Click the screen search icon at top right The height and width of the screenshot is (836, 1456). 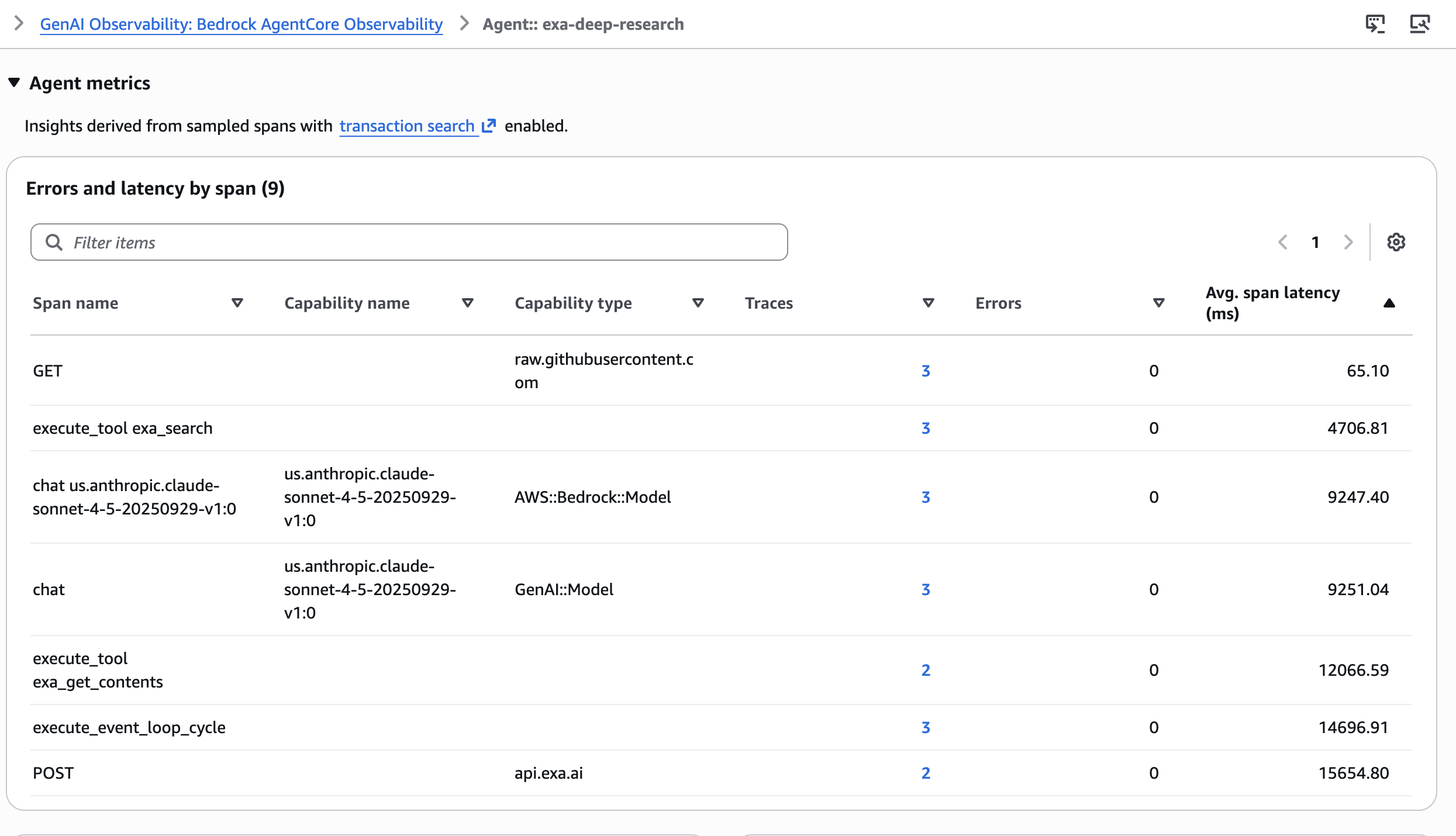pos(1420,24)
